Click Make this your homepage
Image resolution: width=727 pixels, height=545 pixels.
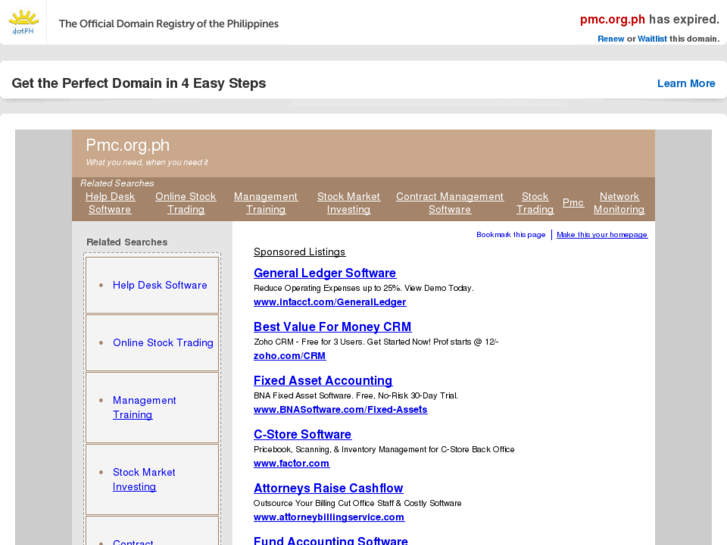coord(602,235)
